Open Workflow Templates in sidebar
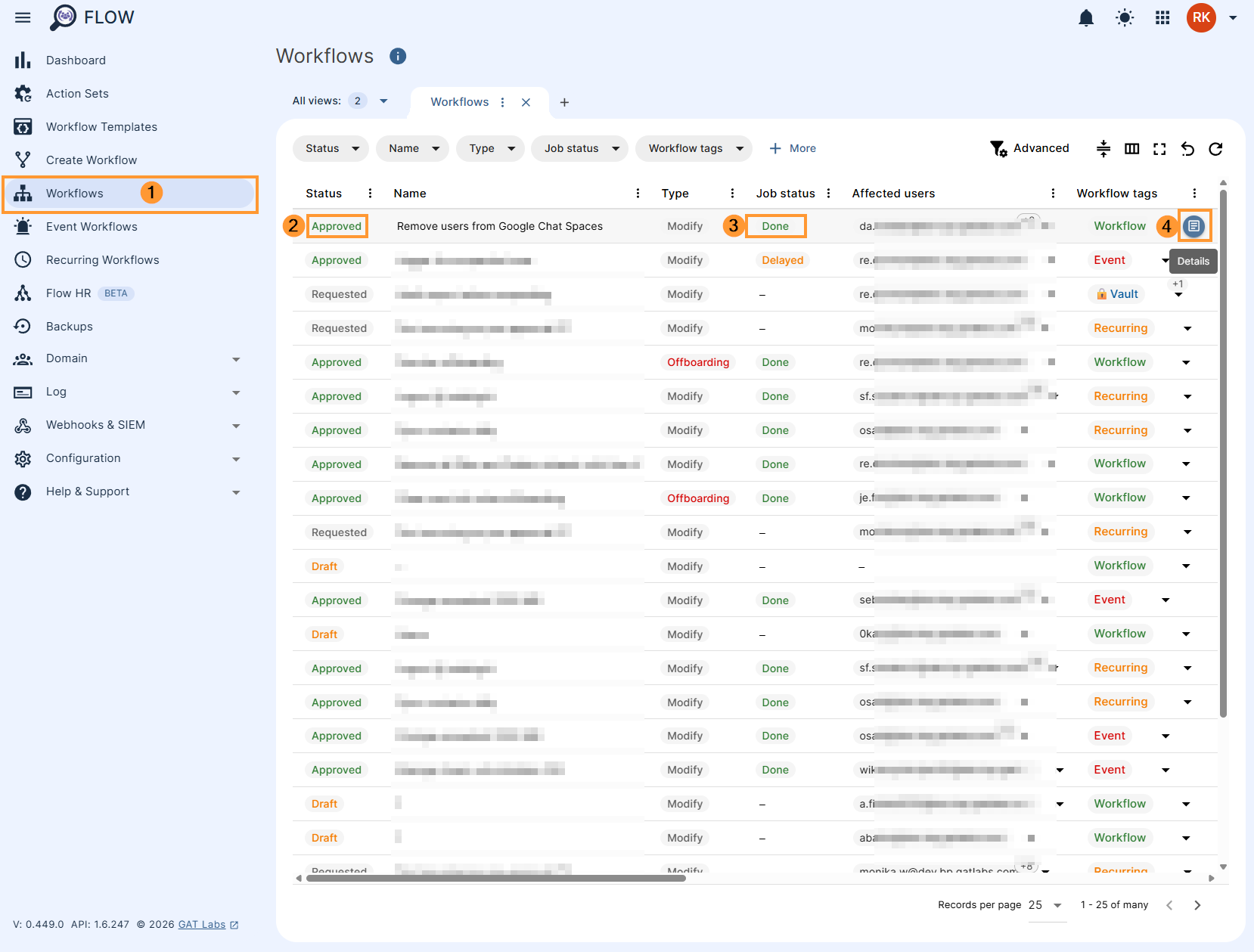Viewport: 1254px width, 952px height. click(101, 127)
